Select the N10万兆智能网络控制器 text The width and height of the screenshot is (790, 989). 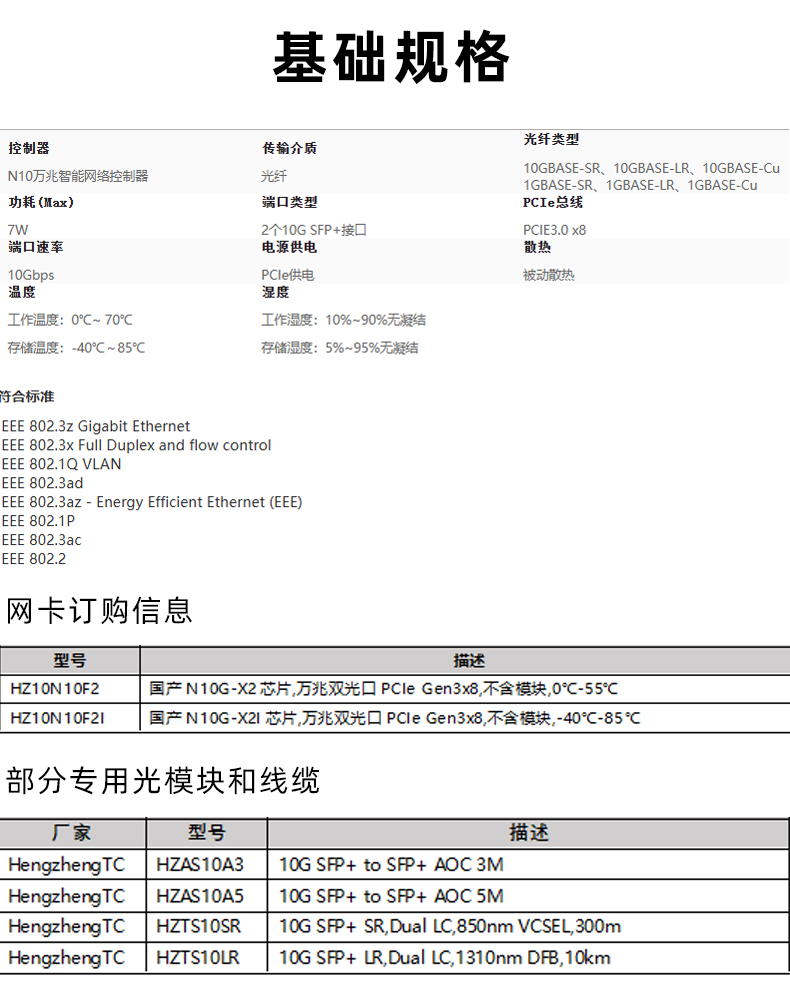coord(78,175)
